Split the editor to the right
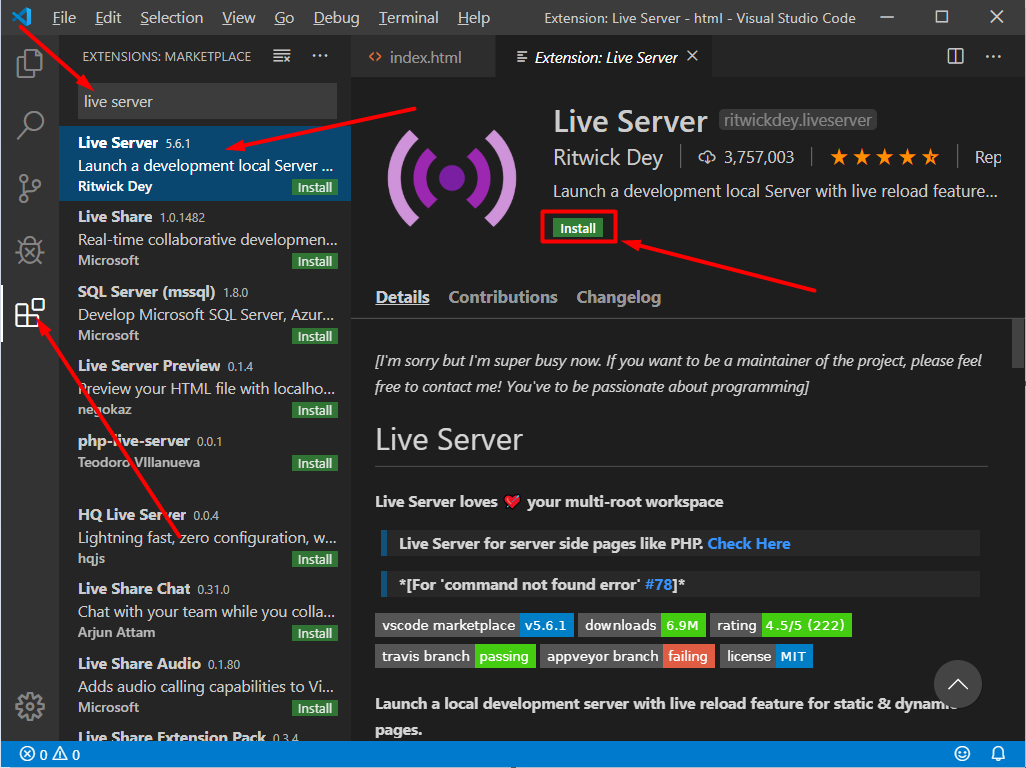This screenshot has width=1026, height=768. click(x=955, y=56)
